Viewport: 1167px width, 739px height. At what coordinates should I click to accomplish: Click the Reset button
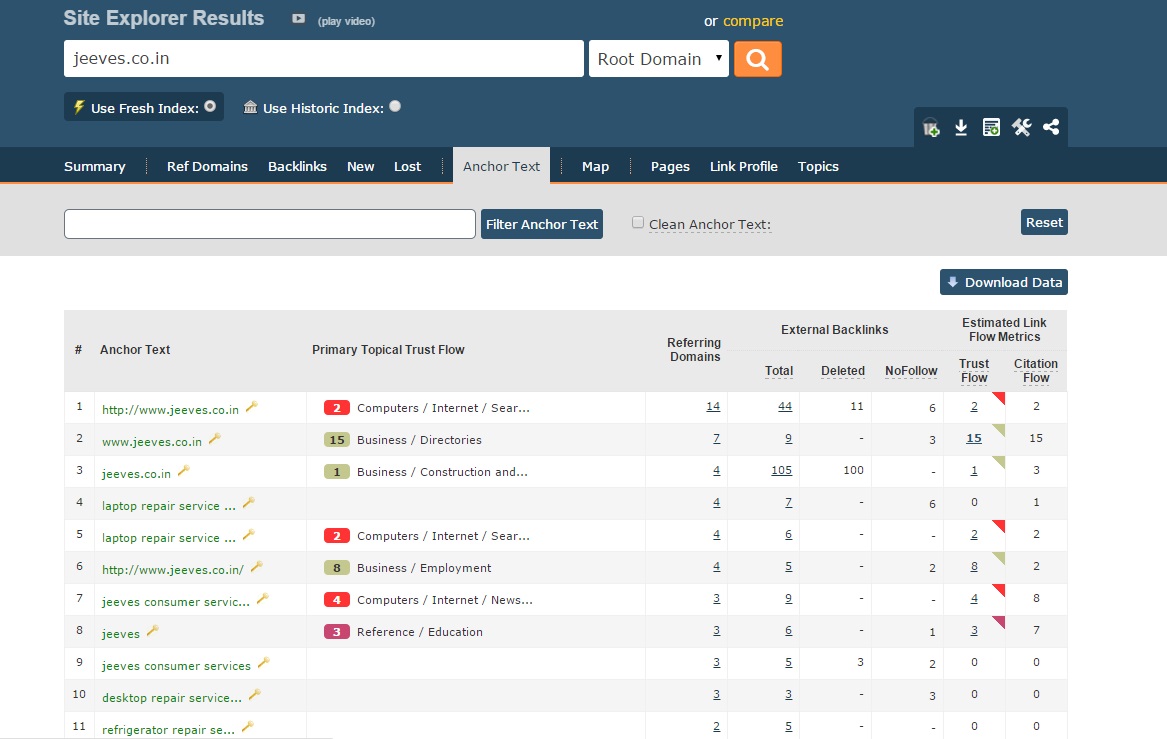[x=1044, y=223]
